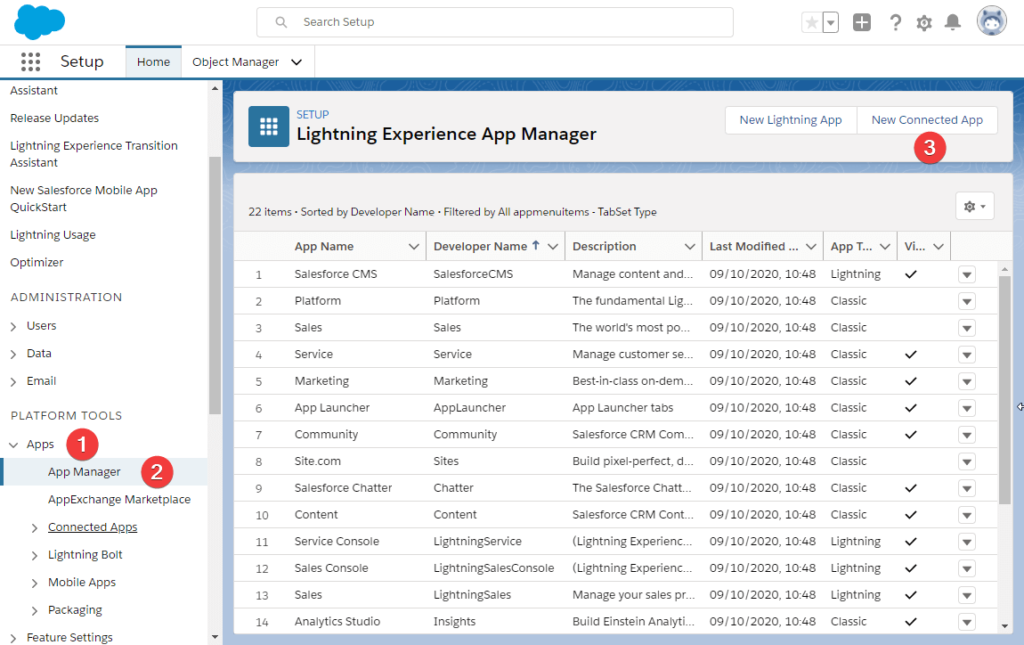Expand the Mobile Apps node
The height and width of the screenshot is (645, 1024).
35,583
